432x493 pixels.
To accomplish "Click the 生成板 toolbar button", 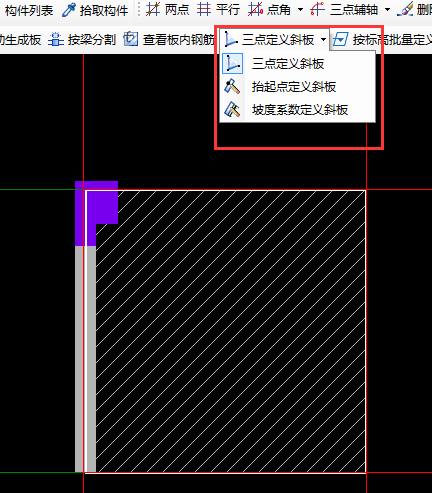I will pos(20,40).
